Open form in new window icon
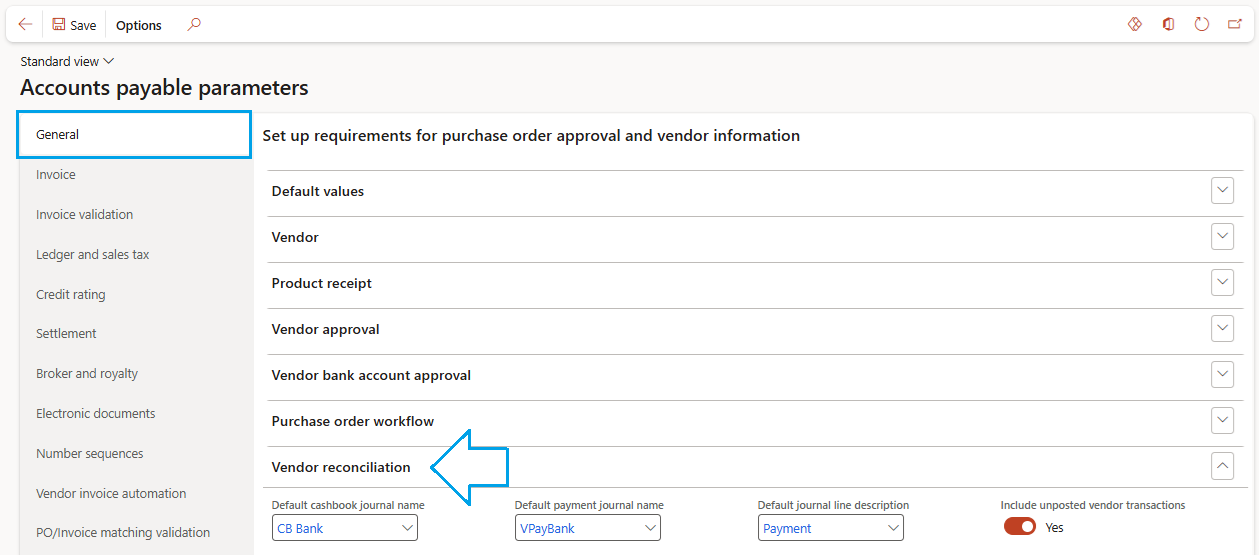Image resolution: width=1259 pixels, height=555 pixels. 1235,24
